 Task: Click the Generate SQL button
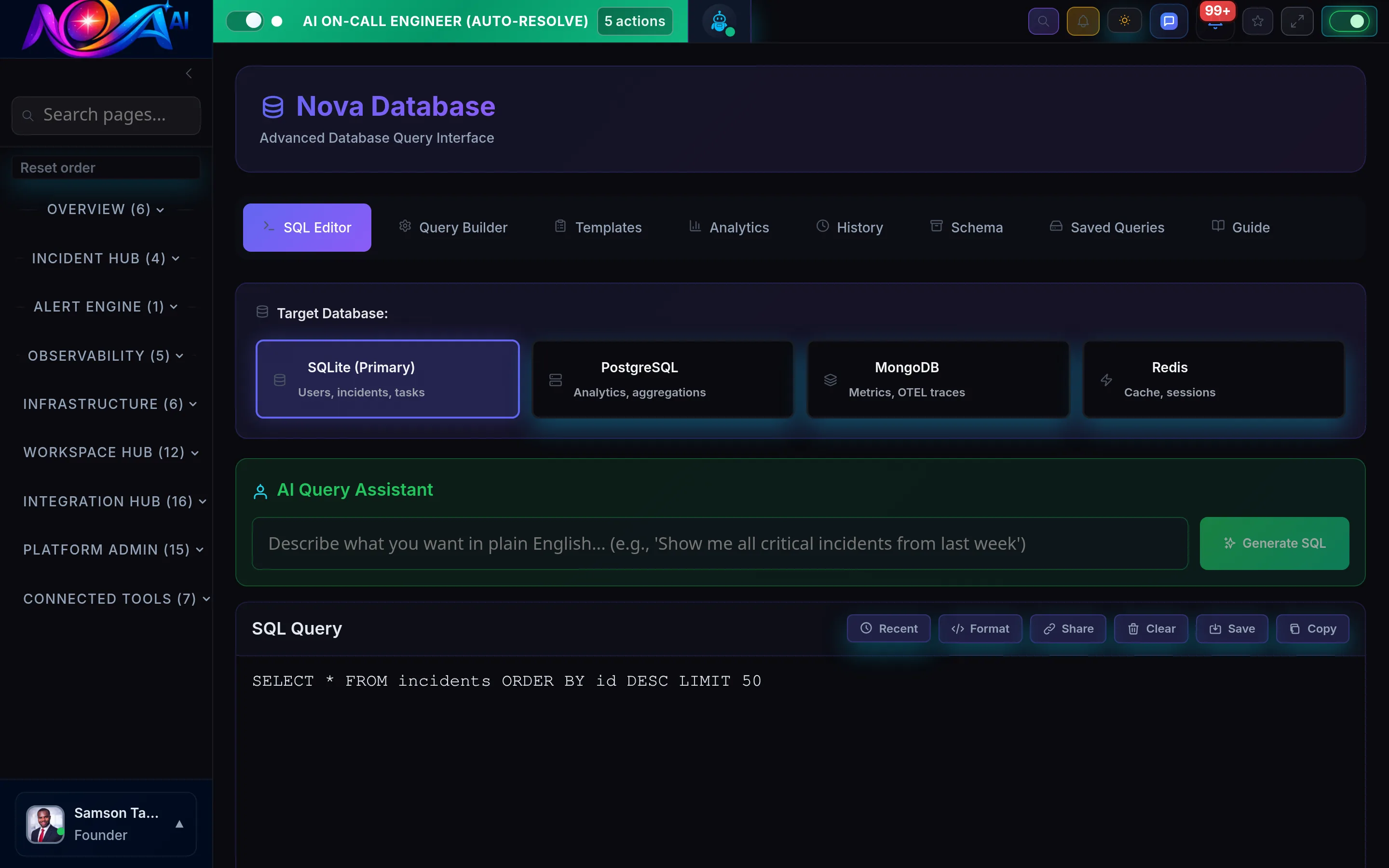(x=1275, y=543)
